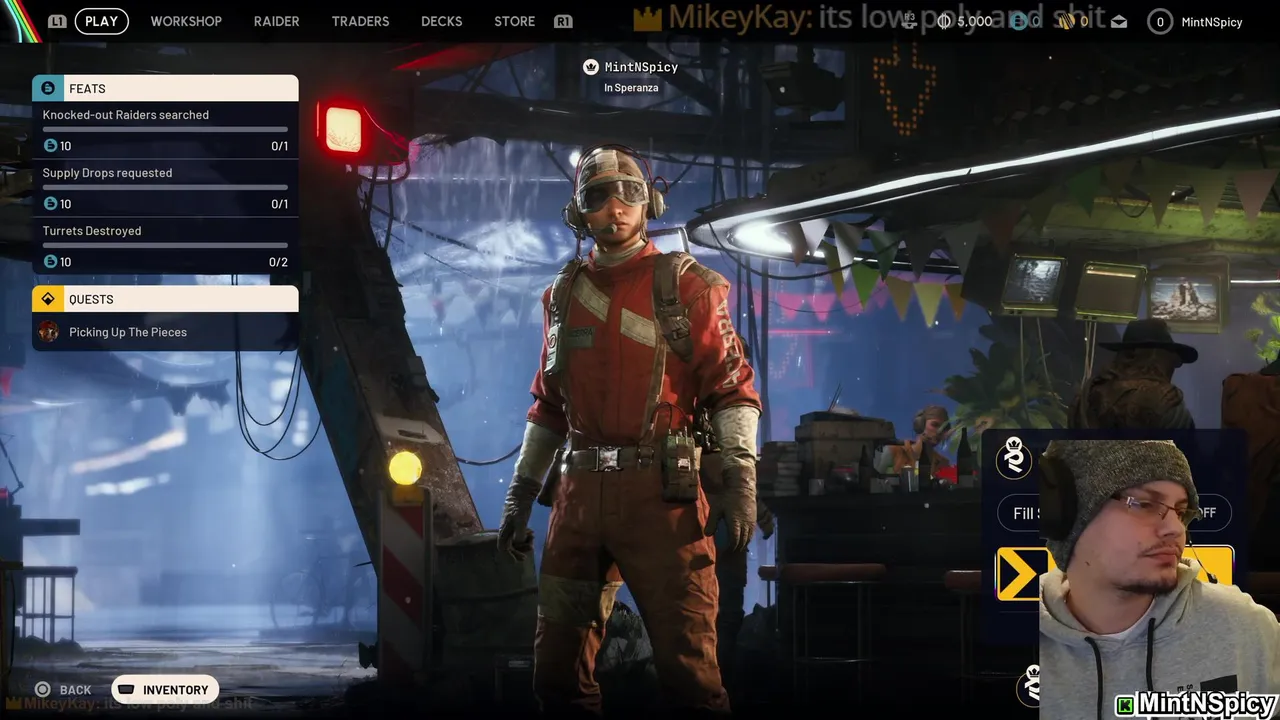Screen dimensions: 1280x720
Task: Click the BACK button
Action: click(x=63, y=690)
